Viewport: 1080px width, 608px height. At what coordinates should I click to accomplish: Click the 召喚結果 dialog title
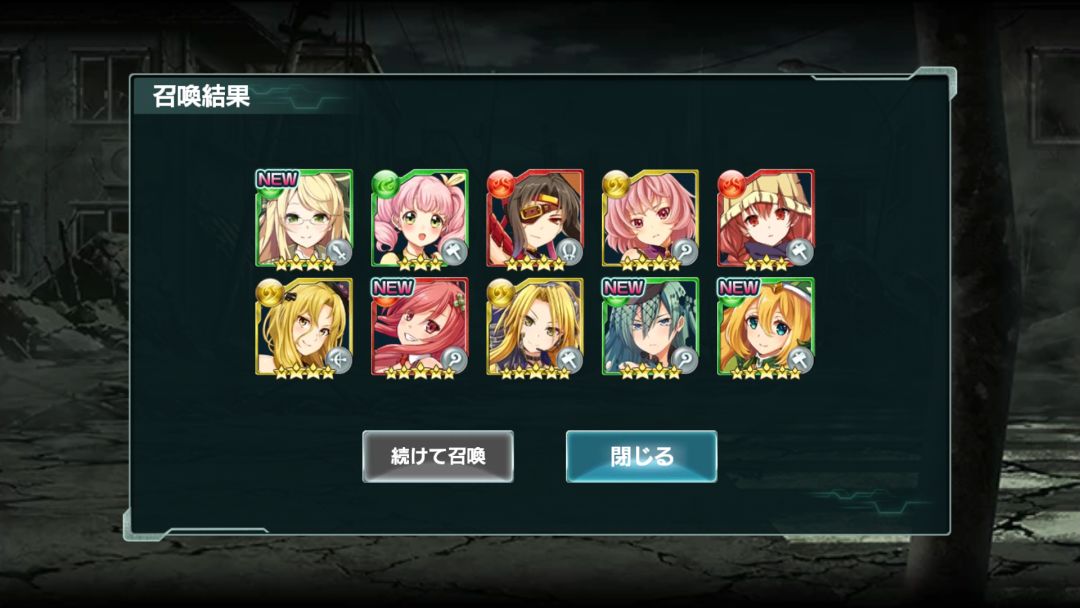[x=200, y=96]
